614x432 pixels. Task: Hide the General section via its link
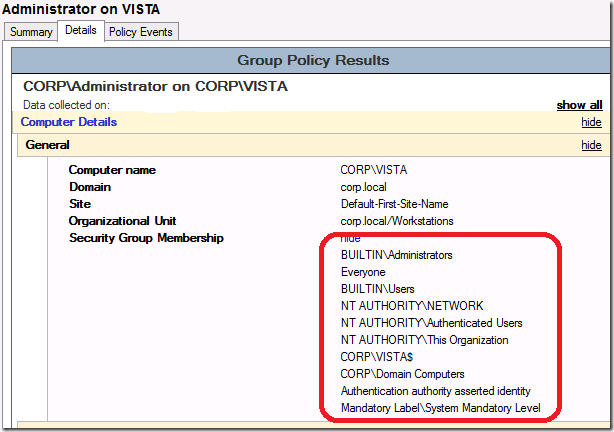point(591,145)
